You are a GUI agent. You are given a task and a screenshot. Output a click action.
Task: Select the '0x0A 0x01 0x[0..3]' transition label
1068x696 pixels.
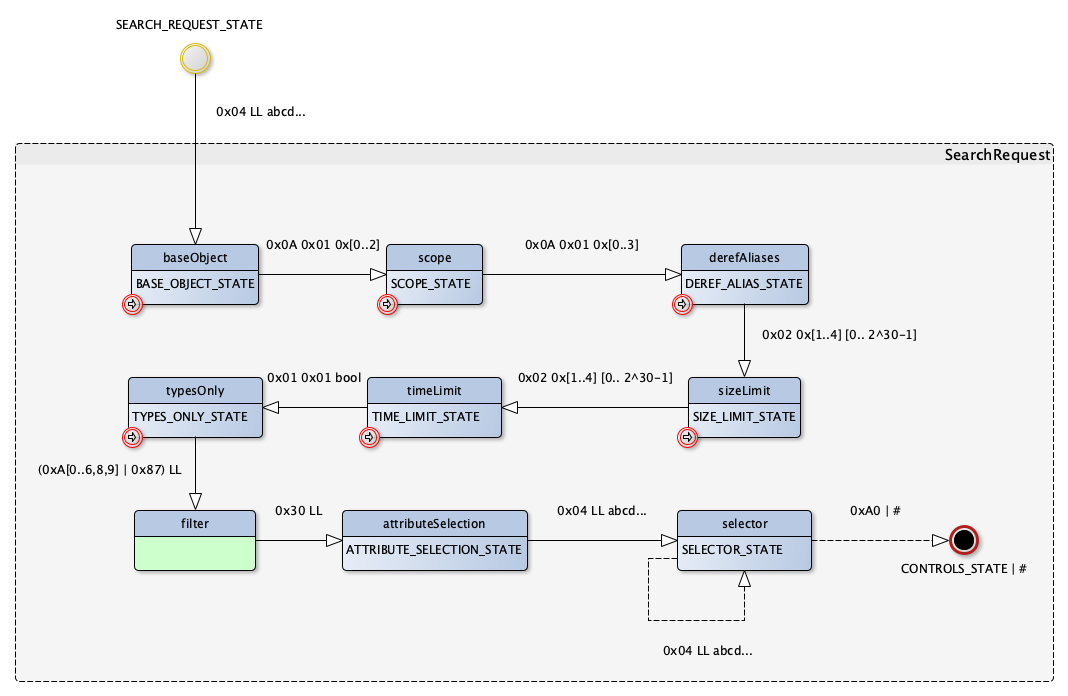pyautogui.click(x=581, y=245)
